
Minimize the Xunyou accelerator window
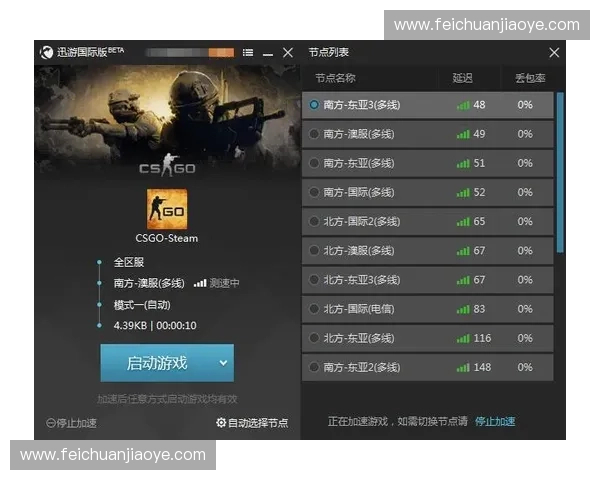coord(268,55)
